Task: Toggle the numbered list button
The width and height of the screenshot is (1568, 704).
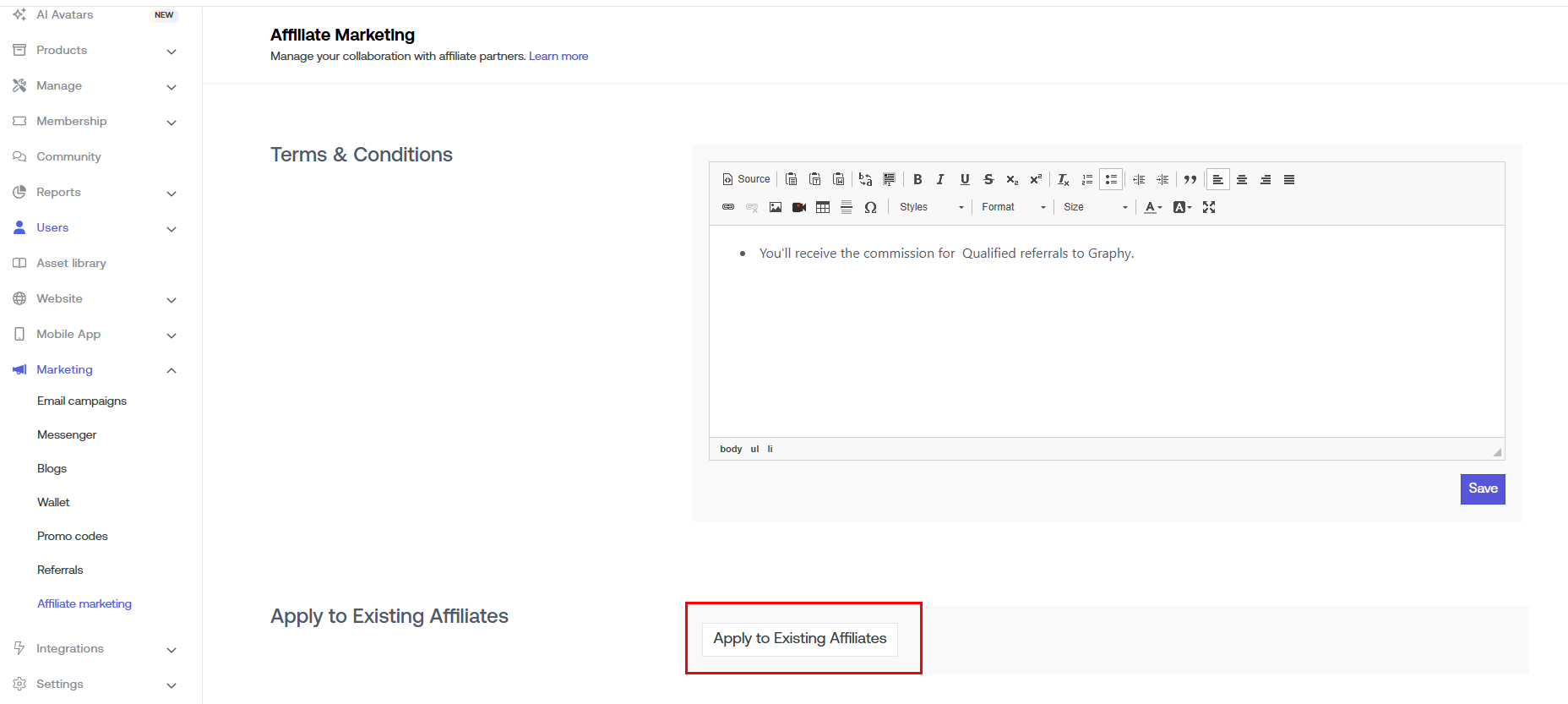Action: 1087,179
